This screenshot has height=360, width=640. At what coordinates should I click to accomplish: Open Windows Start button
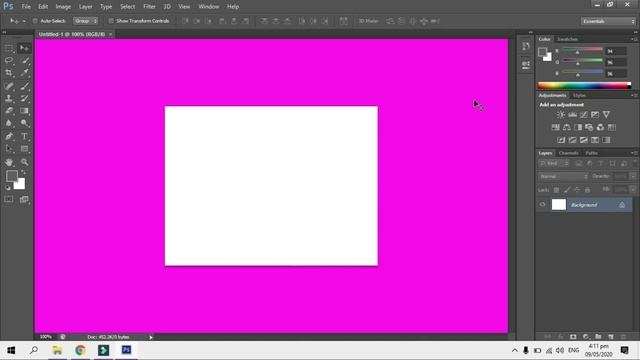click(x=11, y=350)
